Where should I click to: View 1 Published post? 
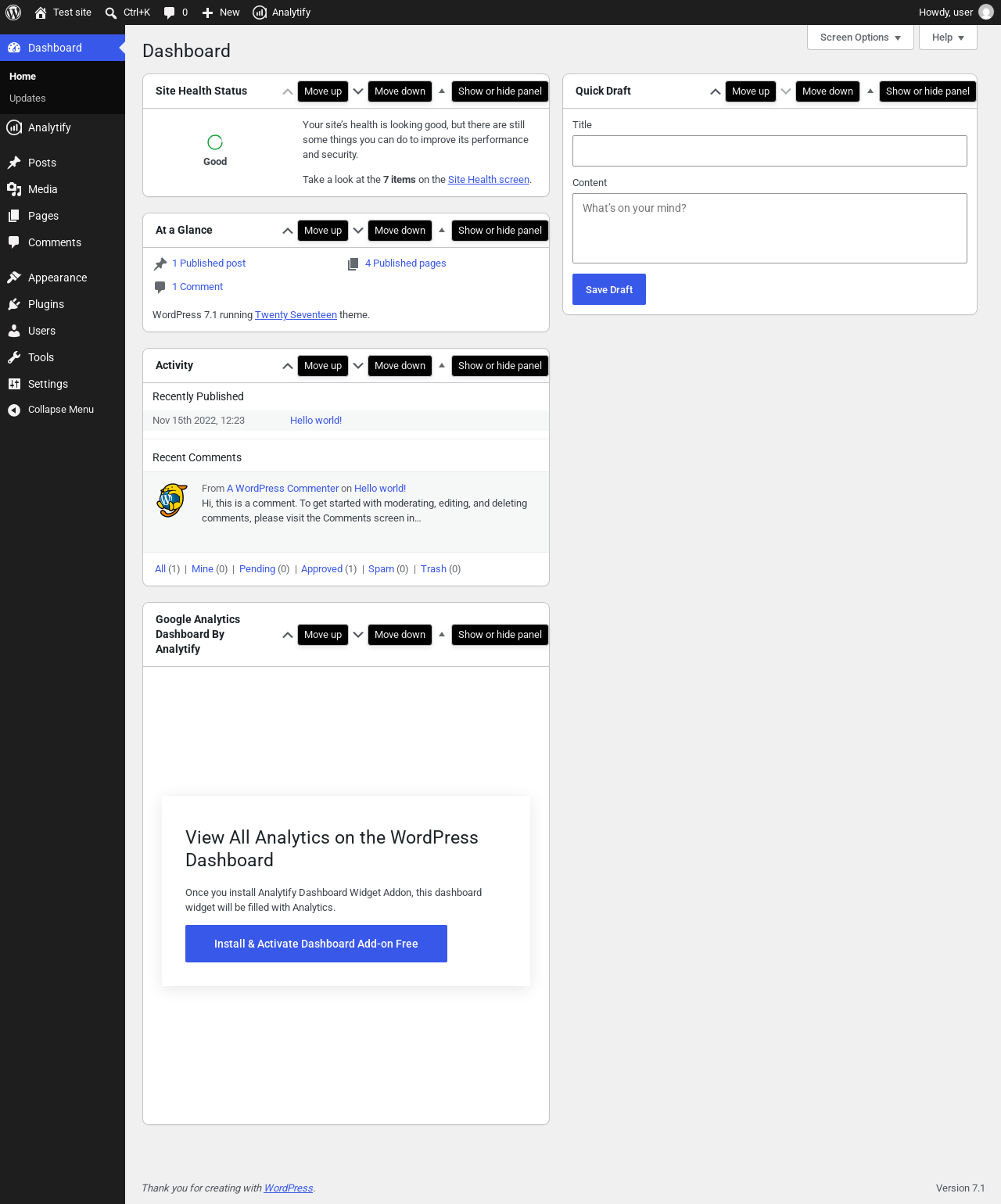(209, 263)
